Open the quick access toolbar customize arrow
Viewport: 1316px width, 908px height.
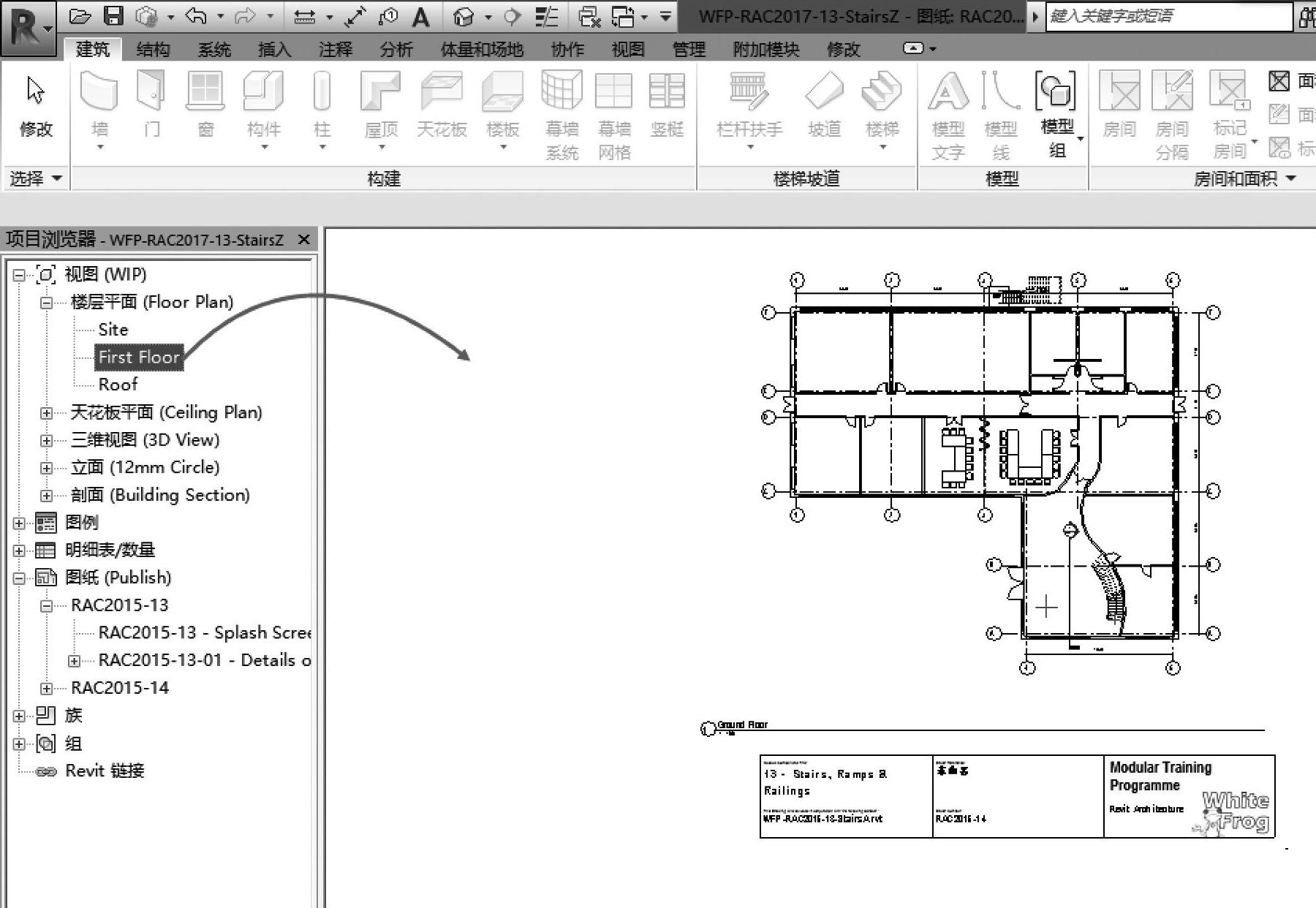click(x=665, y=16)
